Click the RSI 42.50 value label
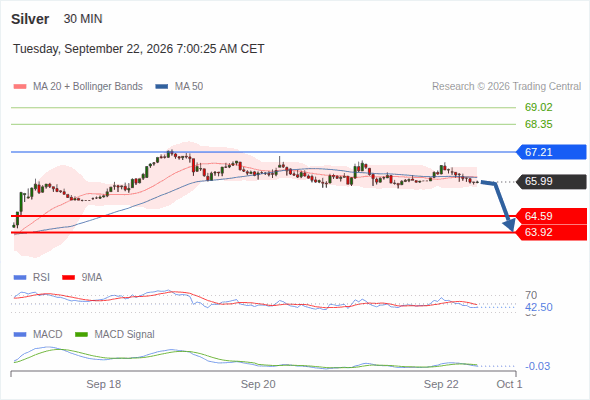The image size is (590, 400). click(538, 307)
